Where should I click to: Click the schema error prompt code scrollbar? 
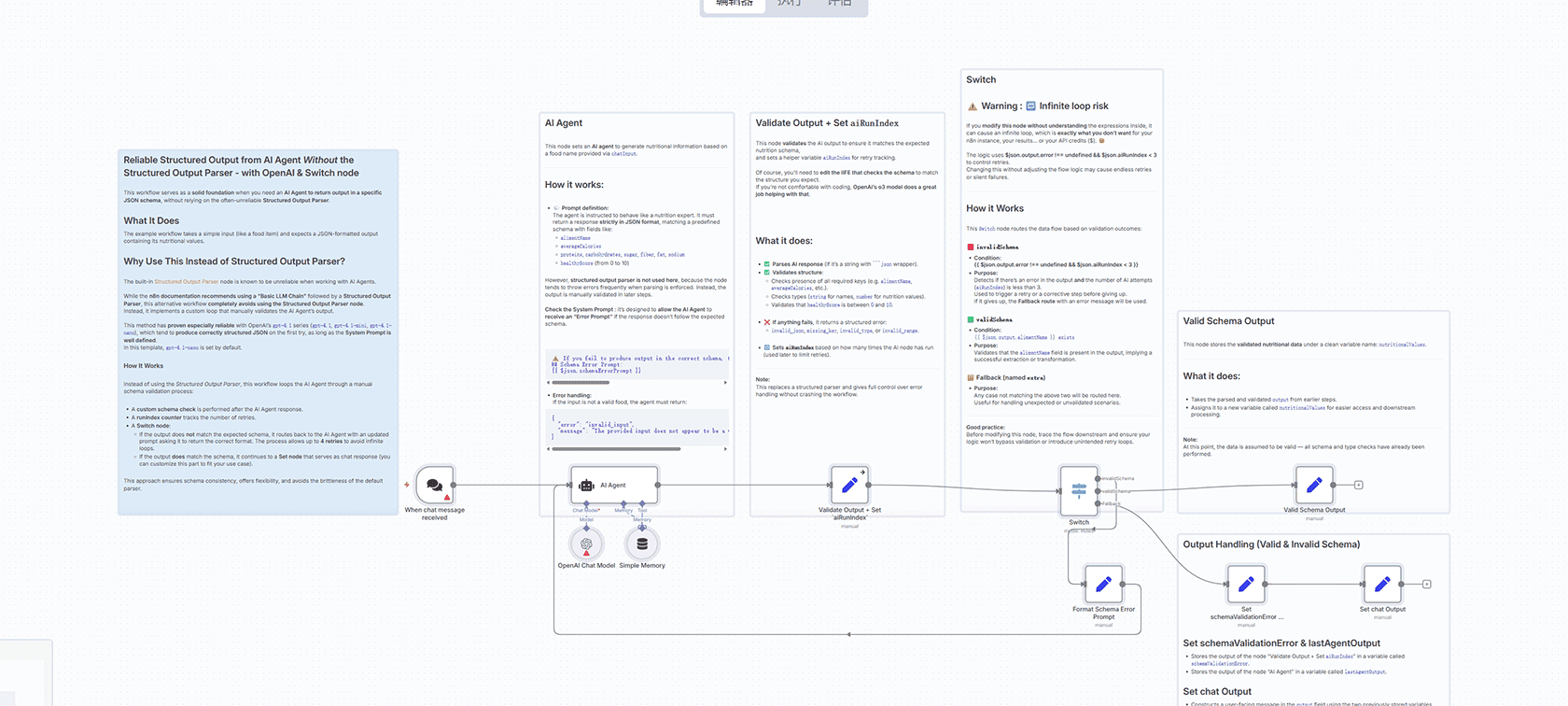[581, 383]
